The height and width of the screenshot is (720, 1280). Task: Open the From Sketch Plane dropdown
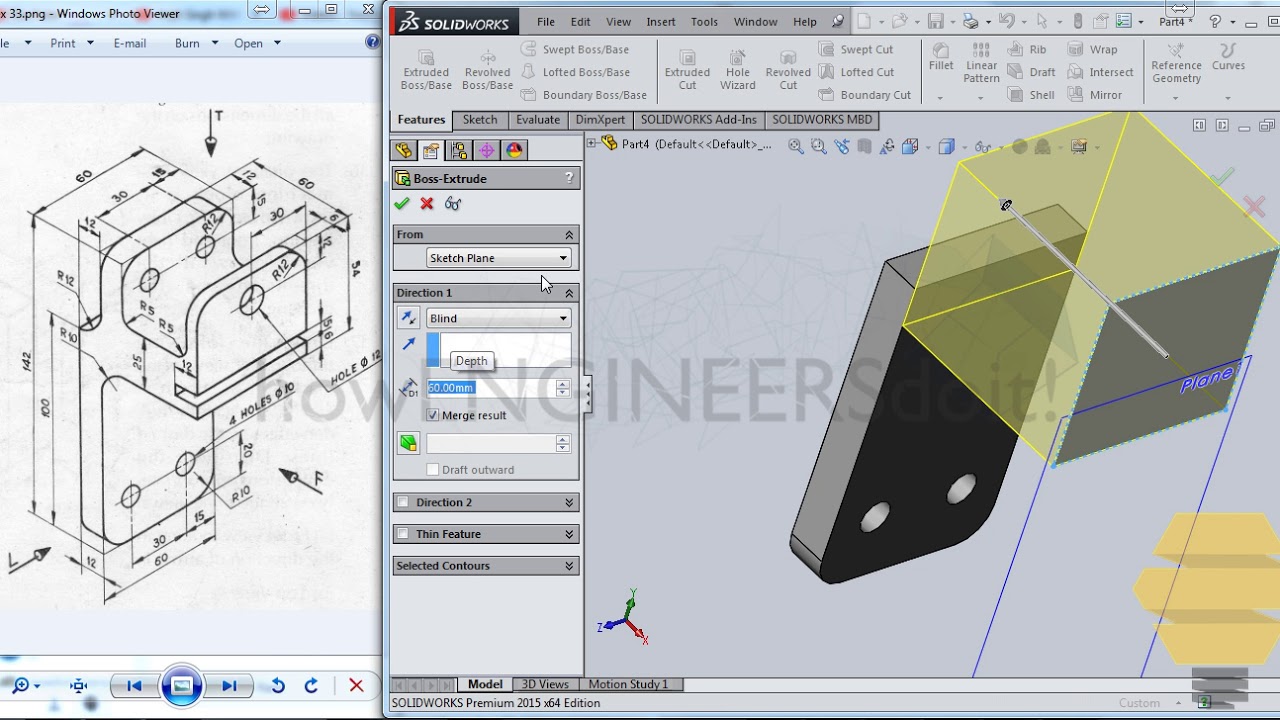pos(499,258)
